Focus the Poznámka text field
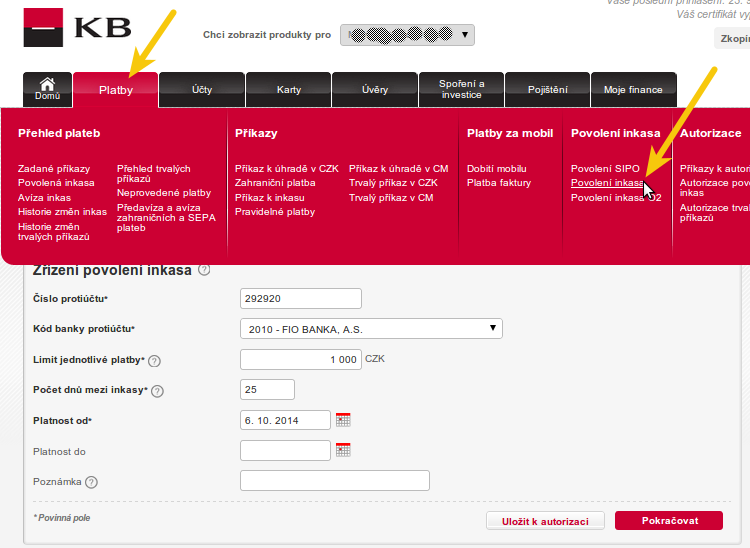750x548 pixels. pos(335,481)
